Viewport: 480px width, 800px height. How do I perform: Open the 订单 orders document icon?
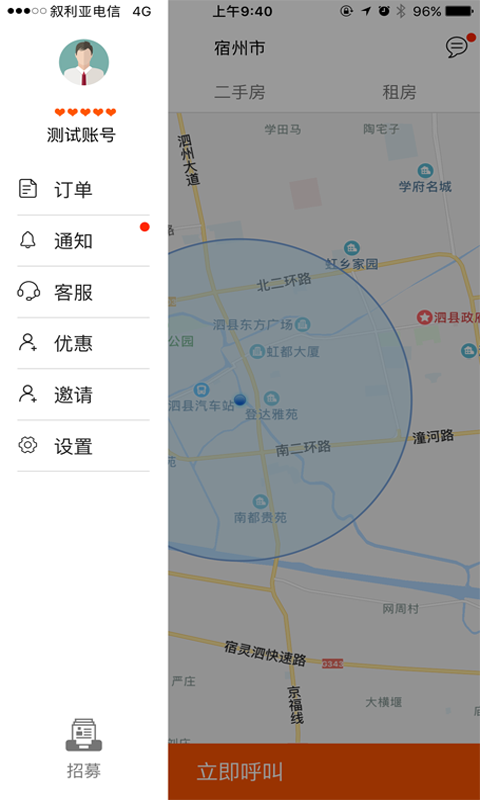(x=28, y=189)
